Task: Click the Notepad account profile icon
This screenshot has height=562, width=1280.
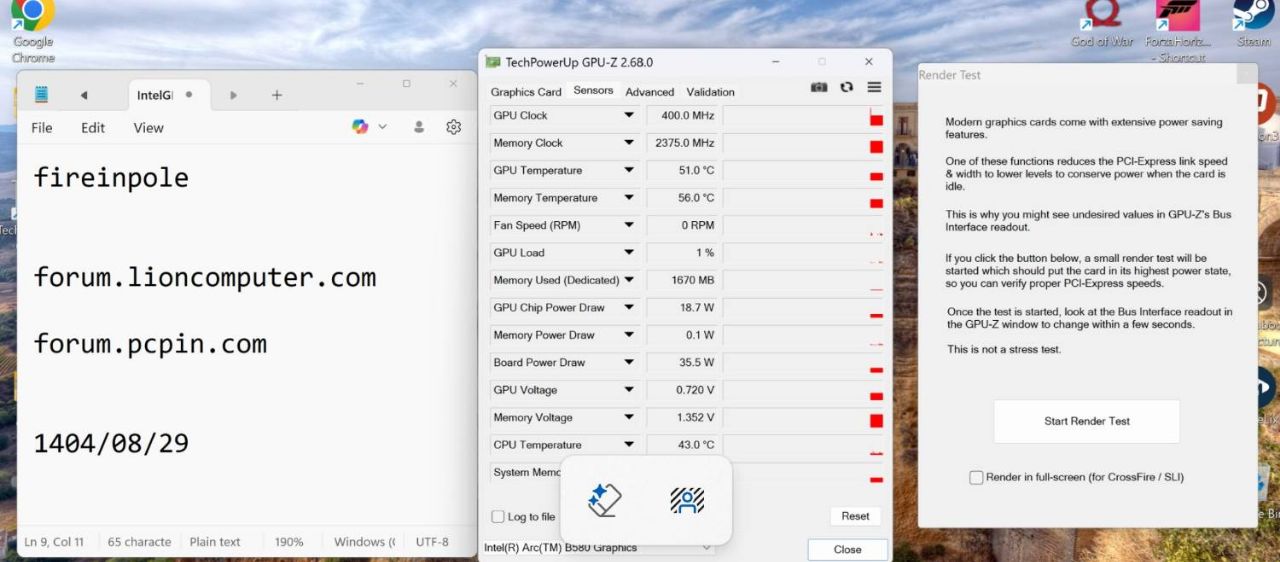Action: click(419, 127)
